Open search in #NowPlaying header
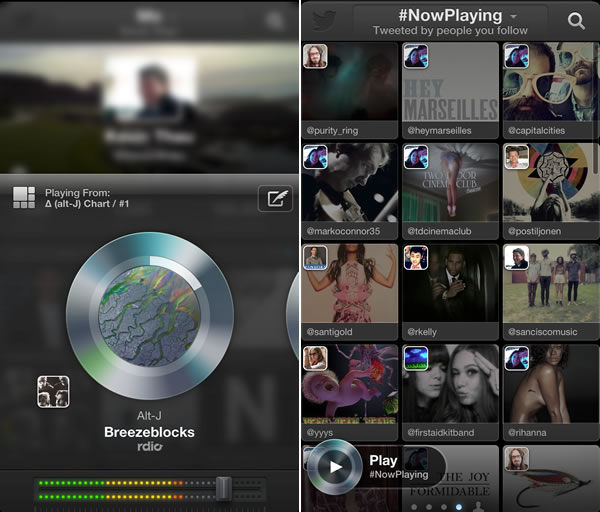The width and height of the screenshot is (600, 512). 576,21
